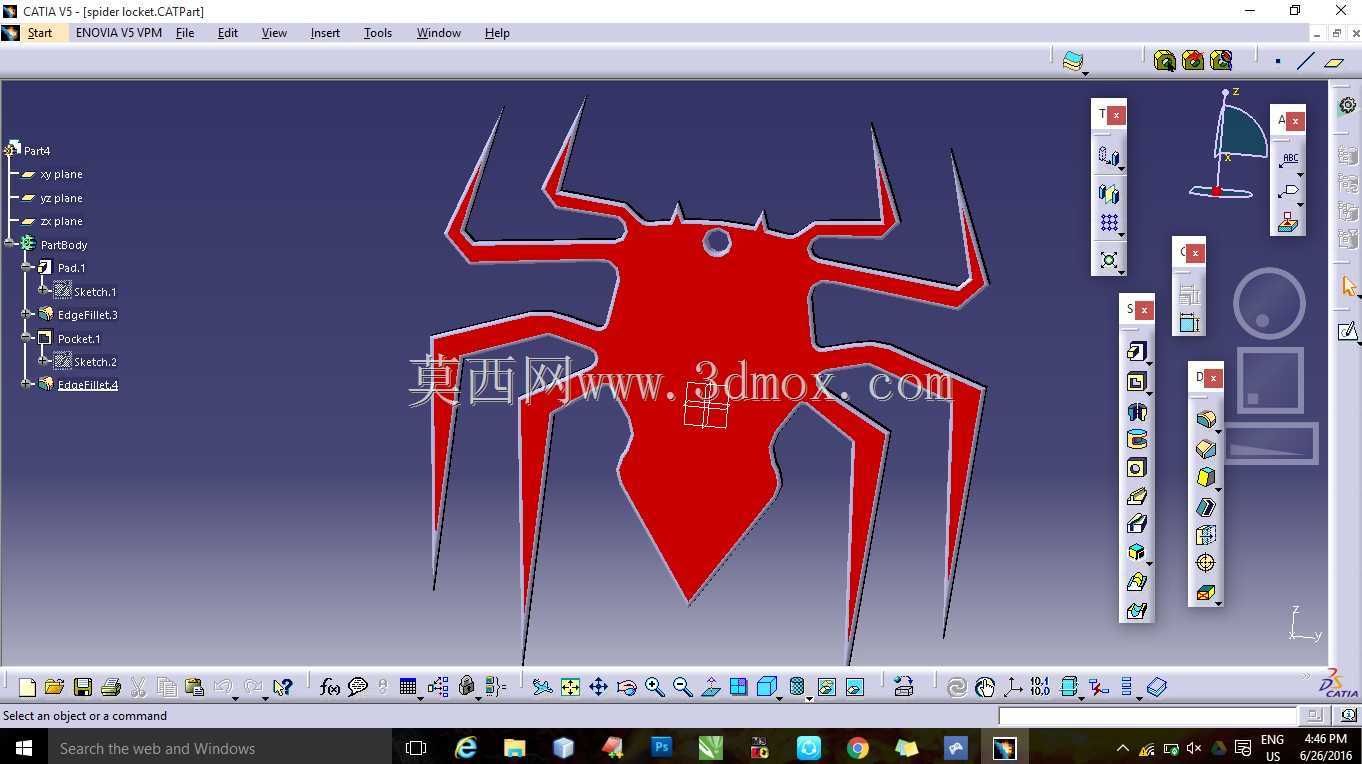The width and height of the screenshot is (1362, 764).
Task: Click the Rectangular Pattern icon
Action: tap(1109, 222)
